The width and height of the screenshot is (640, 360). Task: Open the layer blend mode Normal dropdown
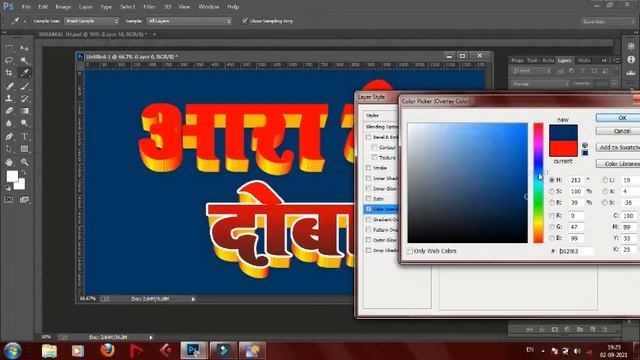(x=540, y=84)
